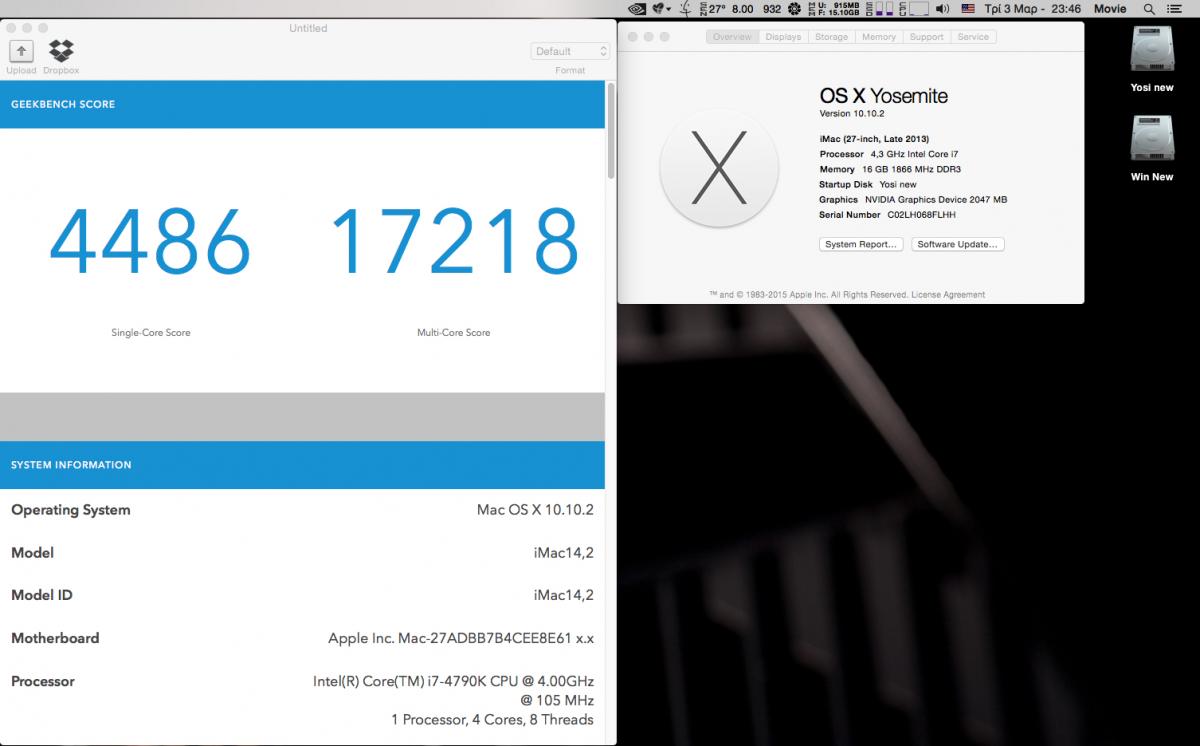Switch to the Memory tab

[878, 37]
